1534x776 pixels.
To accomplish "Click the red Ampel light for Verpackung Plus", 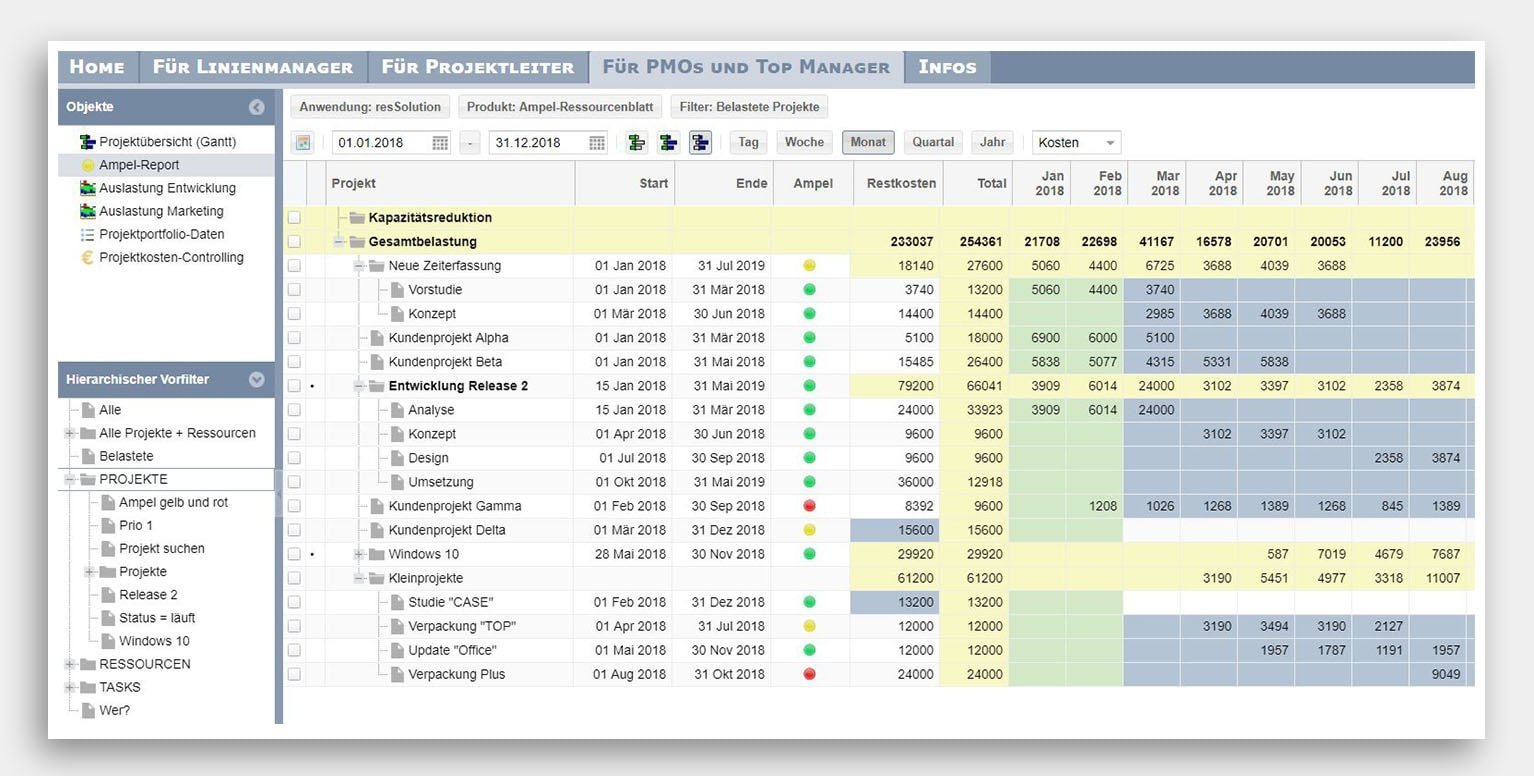I will pos(810,674).
